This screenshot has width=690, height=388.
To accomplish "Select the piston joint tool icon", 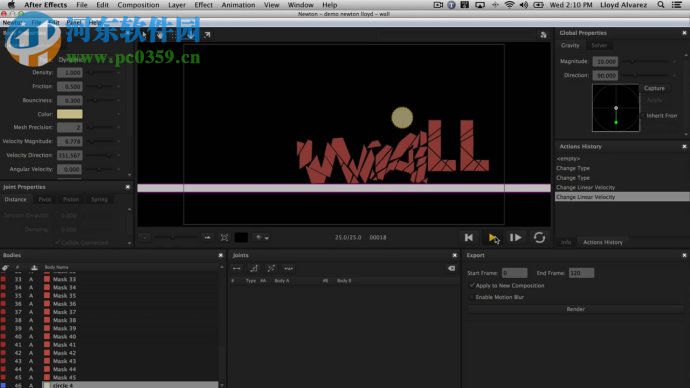I will pyautogui.click(x=271, y=268).
